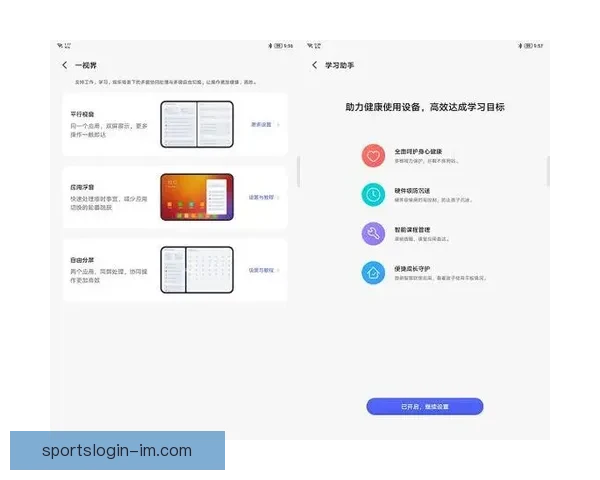Open the settings link of the 应用浮窗 card
Viewport: 600px width, 480px height.
click(264, 197)
